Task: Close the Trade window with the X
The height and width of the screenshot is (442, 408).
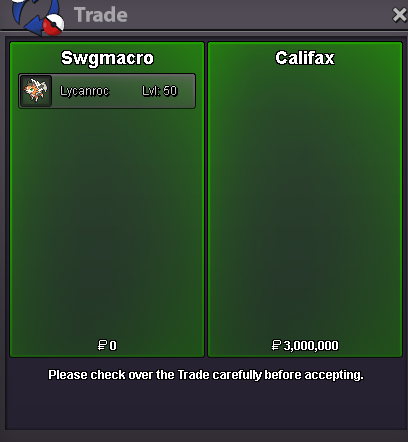Action: 400,15
